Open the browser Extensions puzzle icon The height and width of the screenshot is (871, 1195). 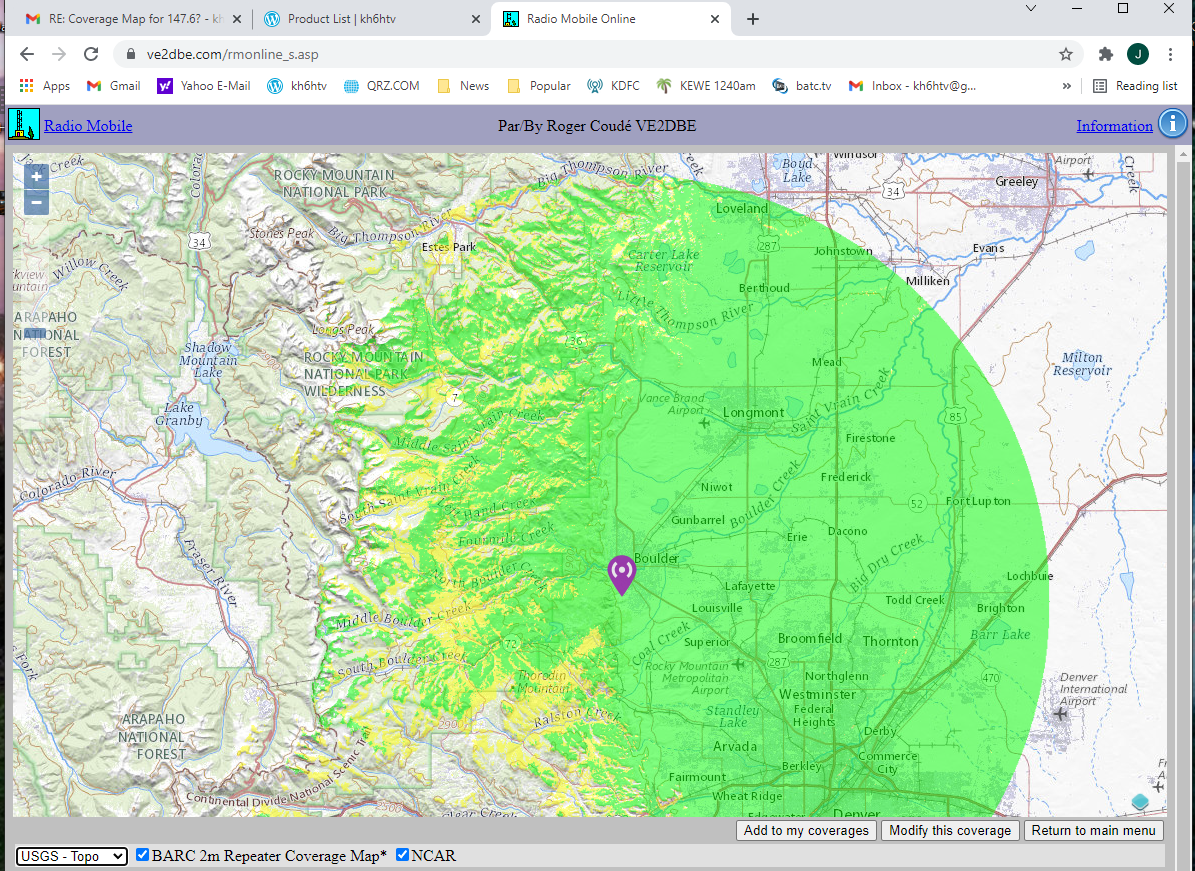(1105, 54)
